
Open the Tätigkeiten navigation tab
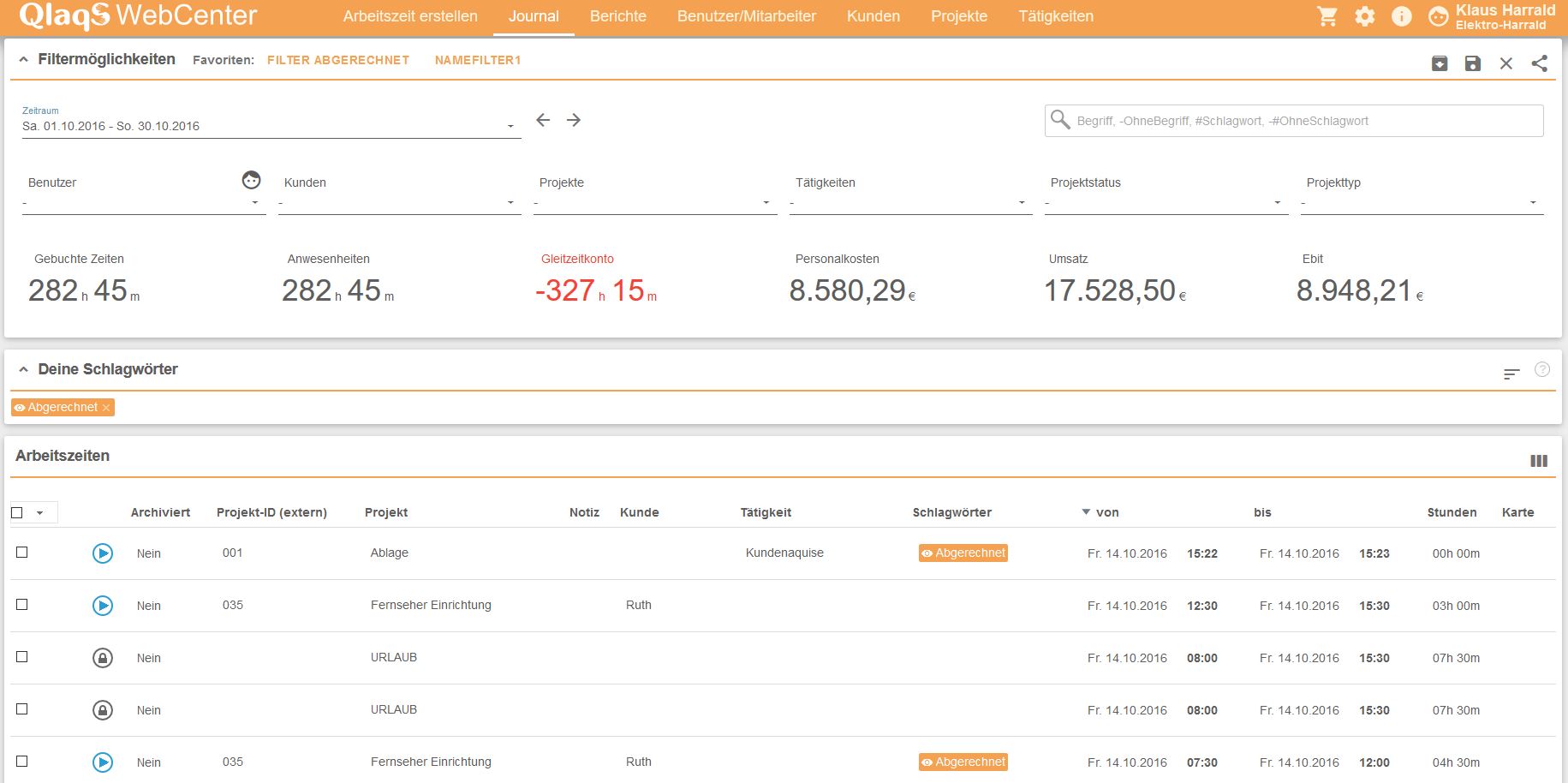pyautogui.click(x=1056, y=16)
